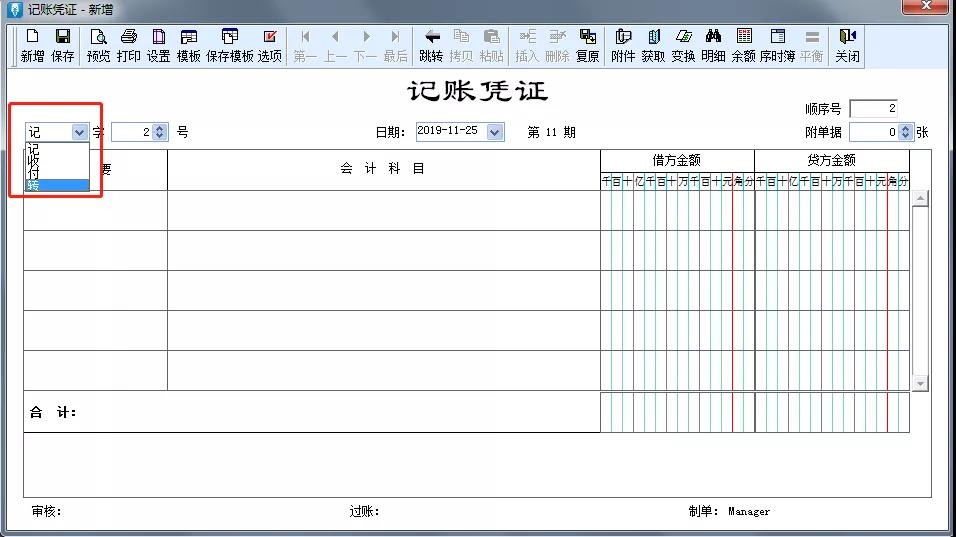The image size is (956, 537).
Task: Click first row 借方金额 cell
Action: pyautogui.click(x=677, y=210)
